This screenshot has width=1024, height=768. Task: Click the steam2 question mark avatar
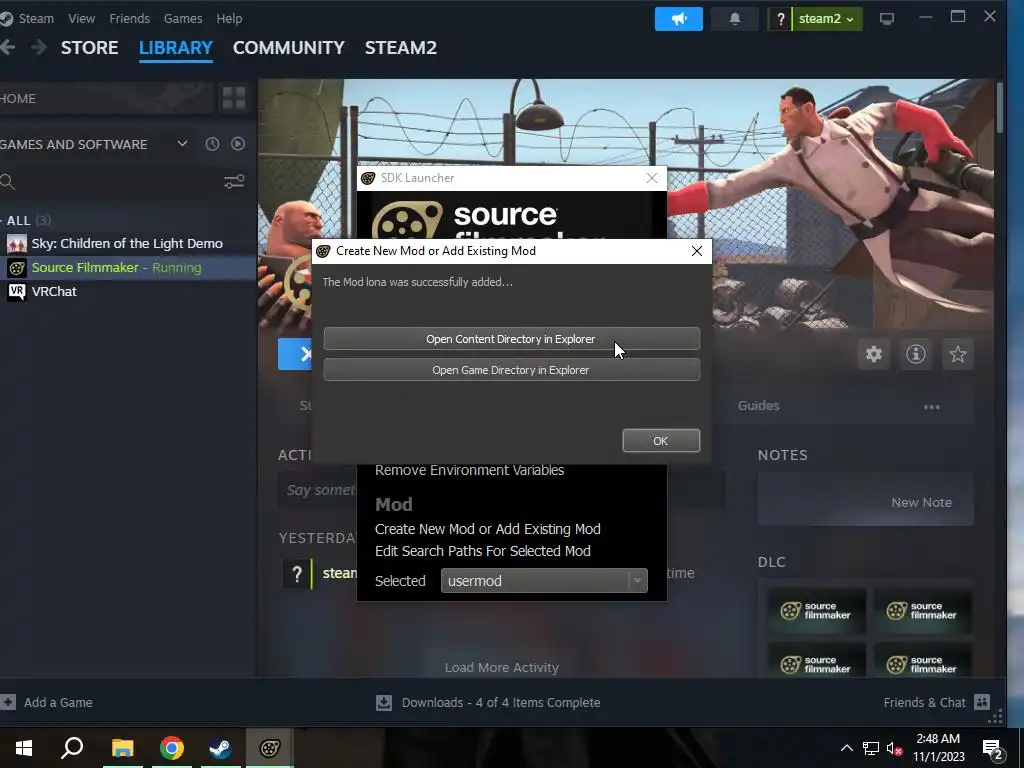click(x=780, y=19)
